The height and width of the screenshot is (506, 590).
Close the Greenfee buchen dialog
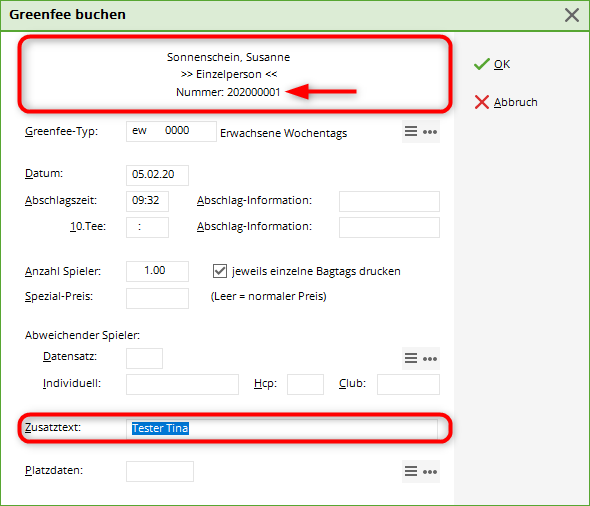[x=572, y=15]
